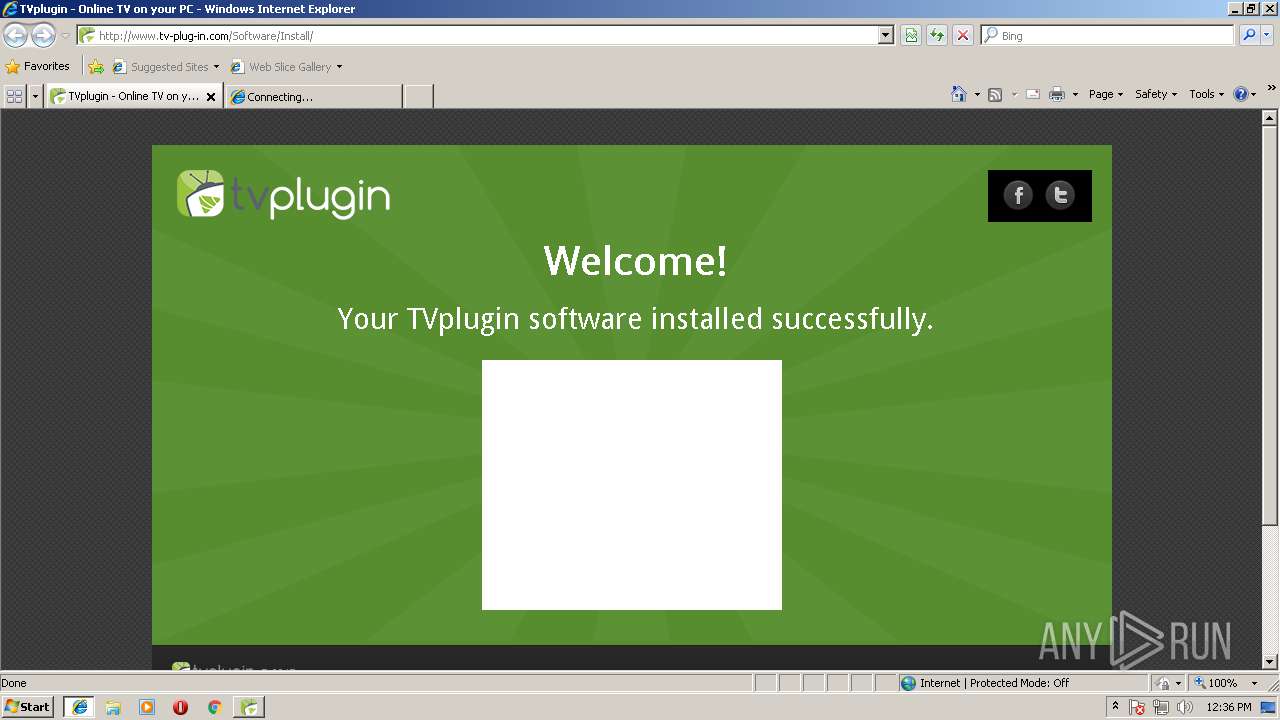Close the TVplugin tab with its X
Viewport: 1280px width, 720px height.
(x=211, y=97)
